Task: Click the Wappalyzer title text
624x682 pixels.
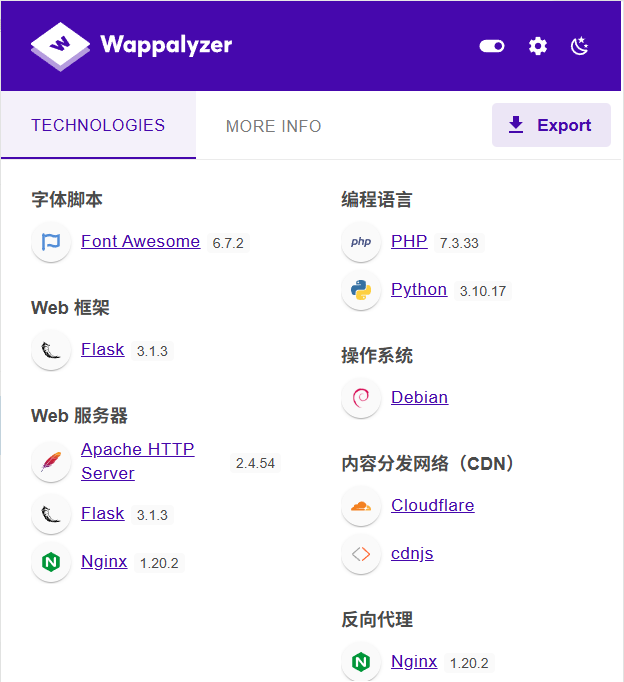Action: [x=166, y=45]
